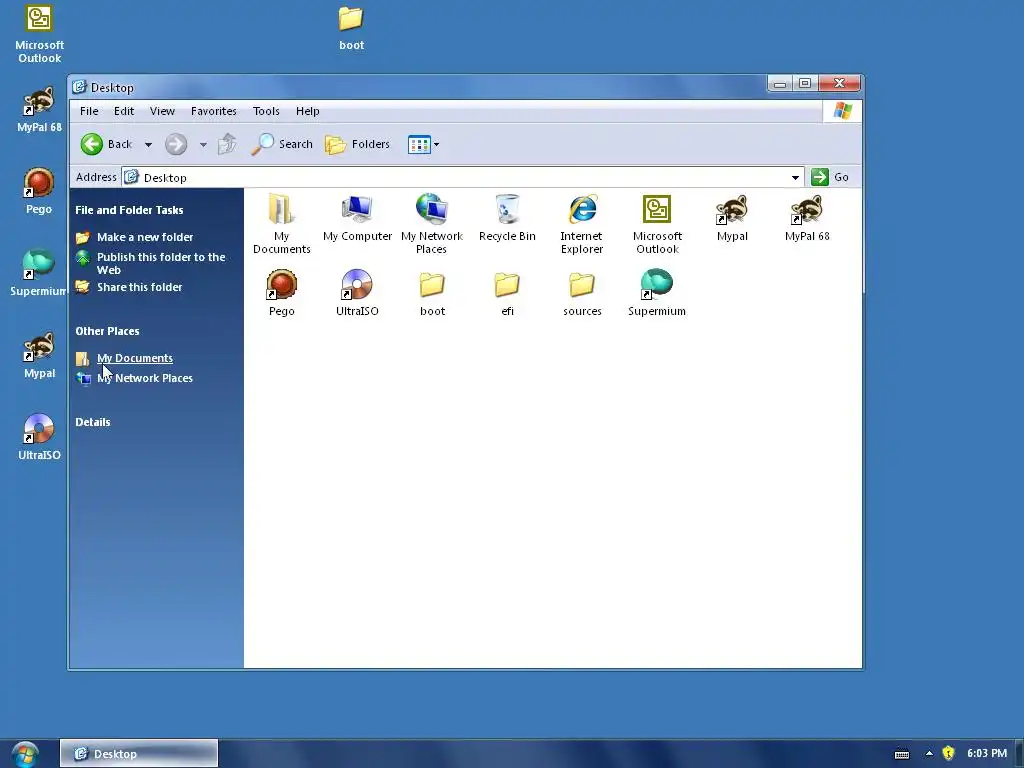This screenshot has height=768, width=1024.
Task: Select the boot folder in the file pane
Action: pyautogui.click(x=432, y=293)
